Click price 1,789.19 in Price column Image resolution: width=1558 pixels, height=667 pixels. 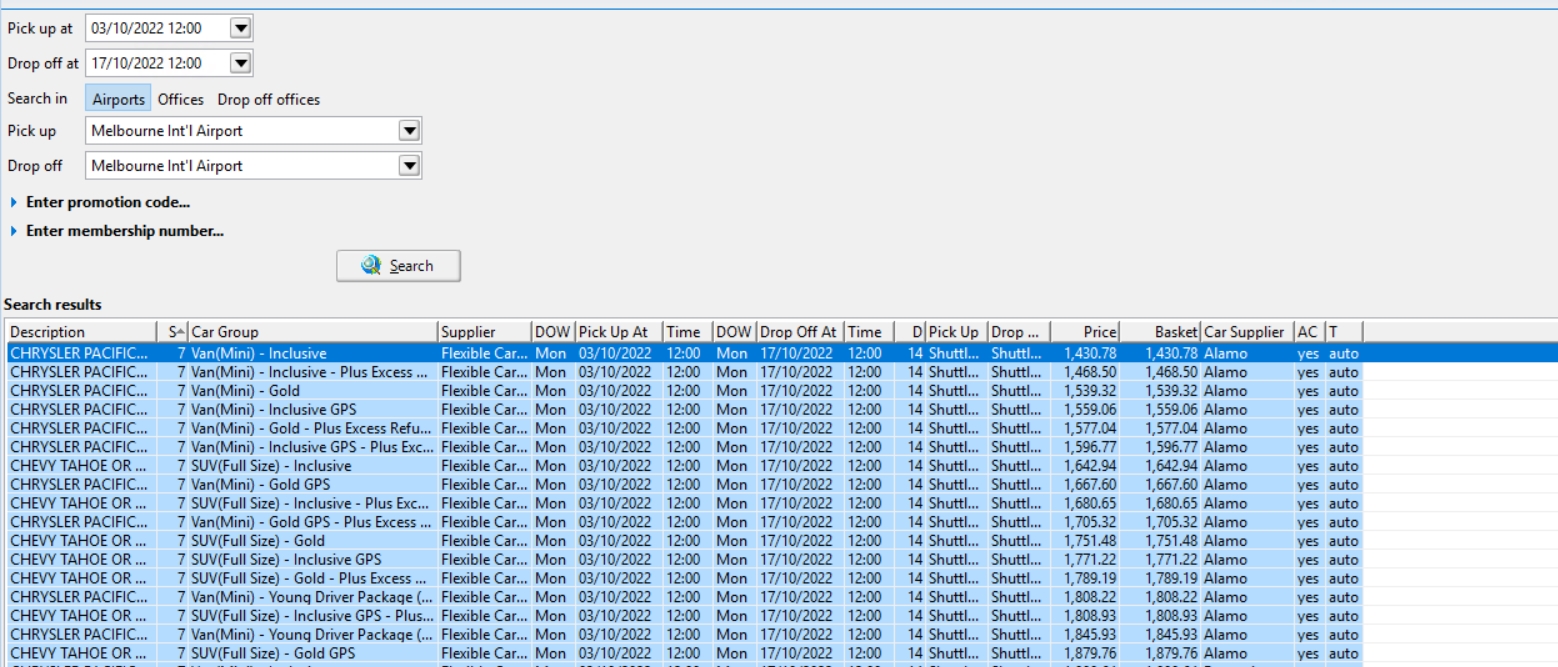click(x=1090, y=578)
